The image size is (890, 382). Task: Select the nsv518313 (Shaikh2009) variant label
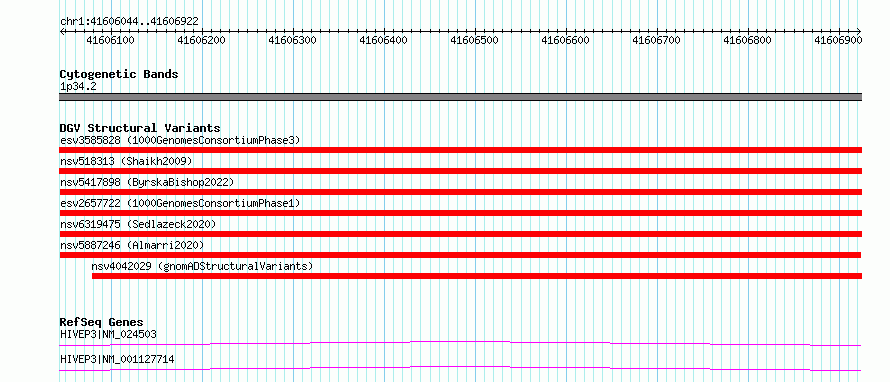pyautogui.click(x=126, y=161)
